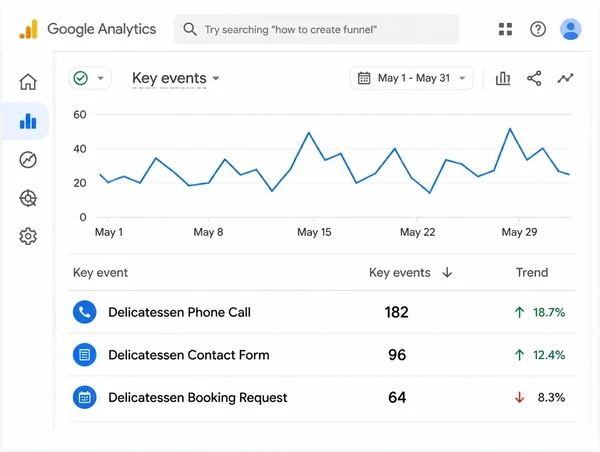Click the May 22 axis label

pos(417,232)
